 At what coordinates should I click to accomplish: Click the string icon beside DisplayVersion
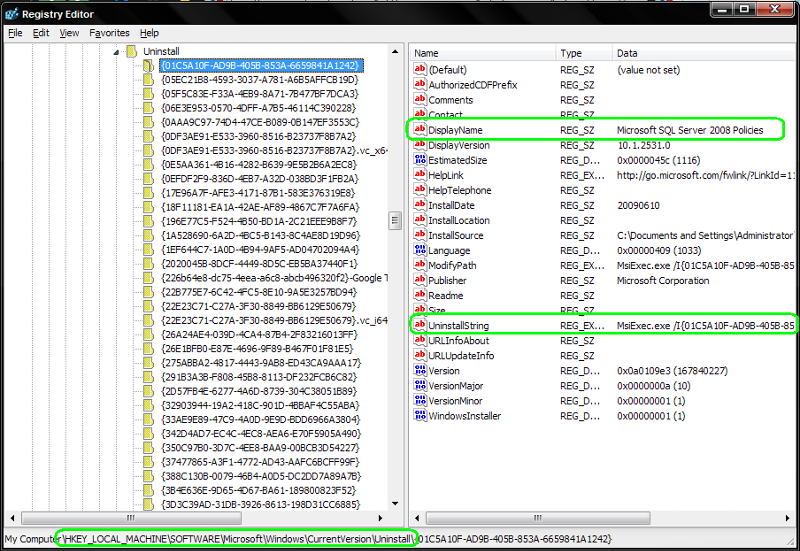point(420,144)
